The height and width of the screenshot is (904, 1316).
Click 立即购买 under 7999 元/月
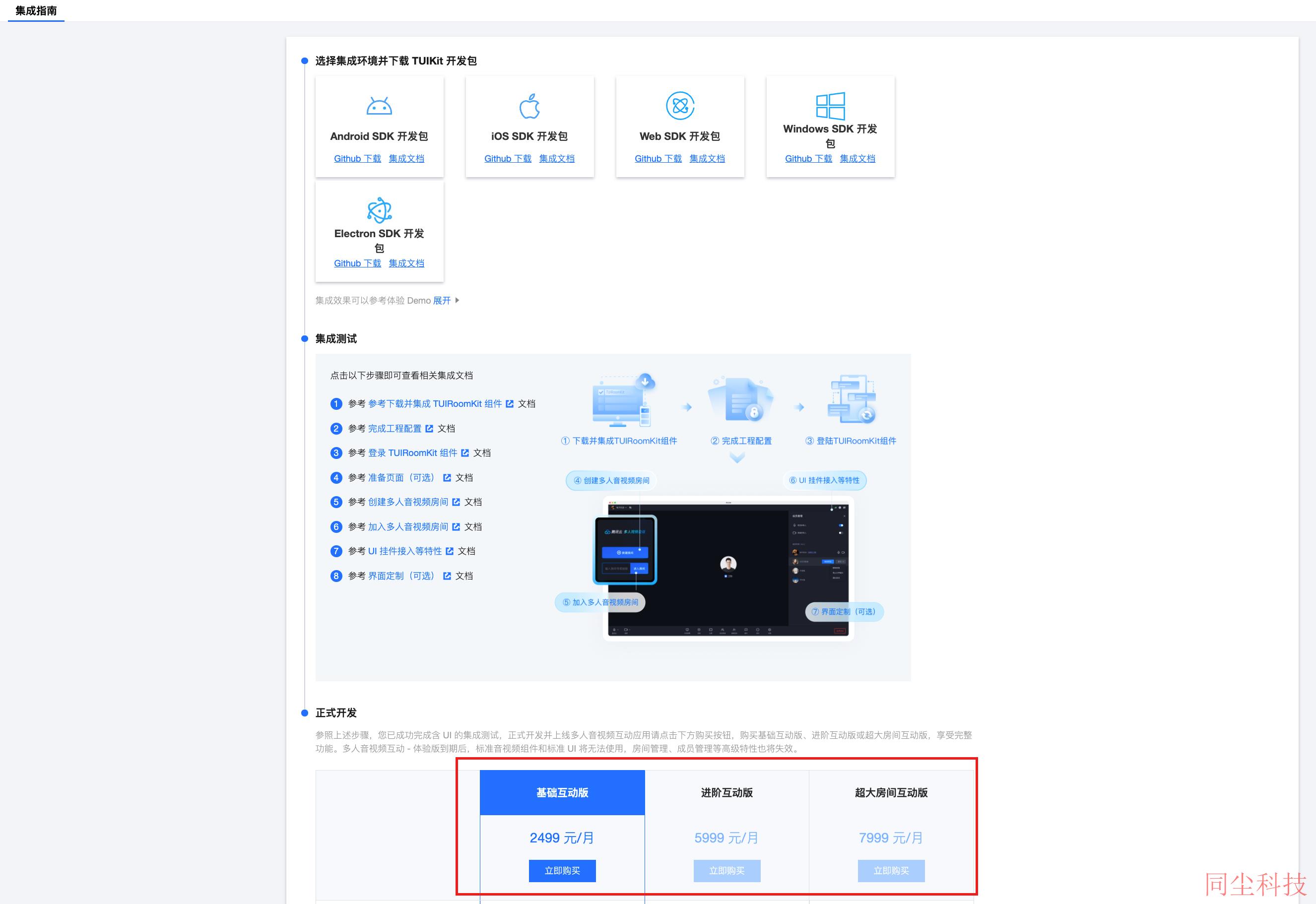tap(891, 871)
